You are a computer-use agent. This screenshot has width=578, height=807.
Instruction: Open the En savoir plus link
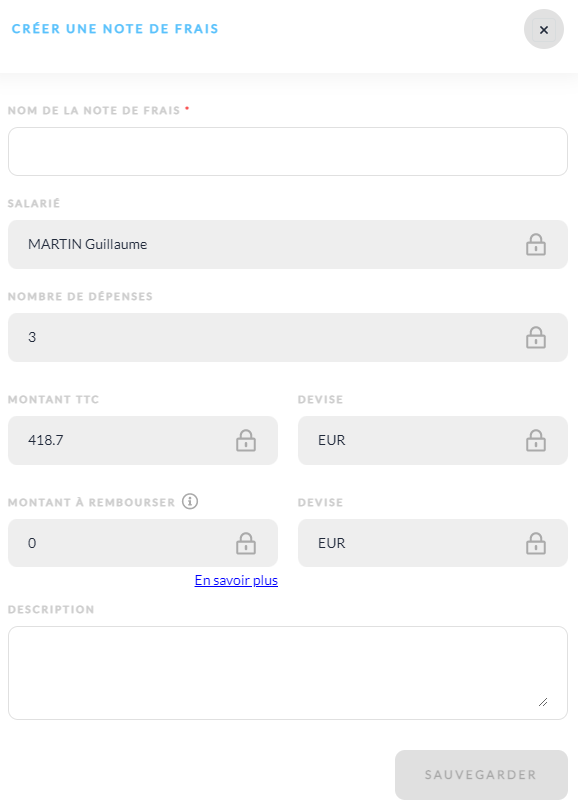[x=236, y=580]
